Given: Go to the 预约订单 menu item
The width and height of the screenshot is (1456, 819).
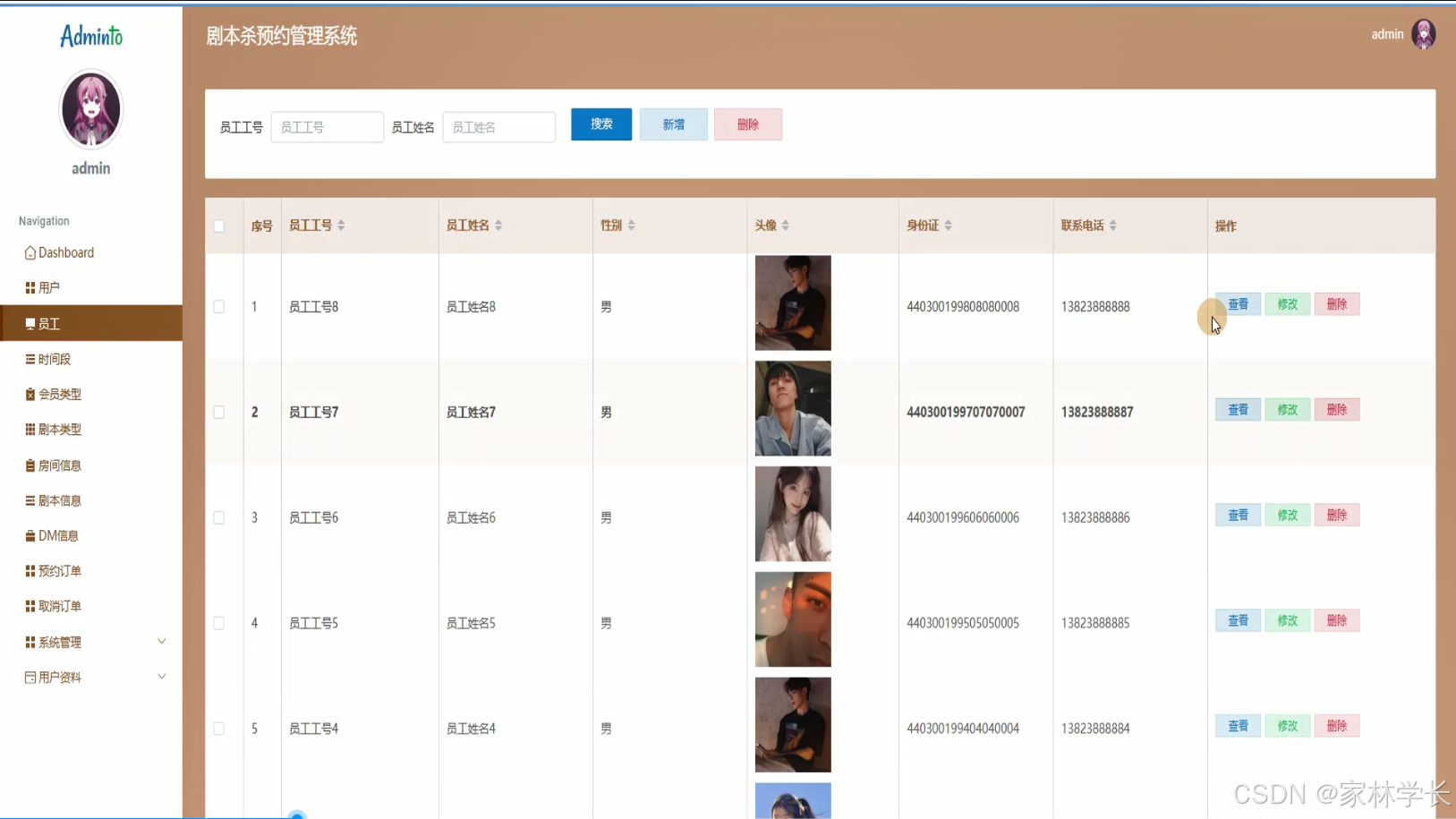Looking at the screenshot, I should 91,571.
